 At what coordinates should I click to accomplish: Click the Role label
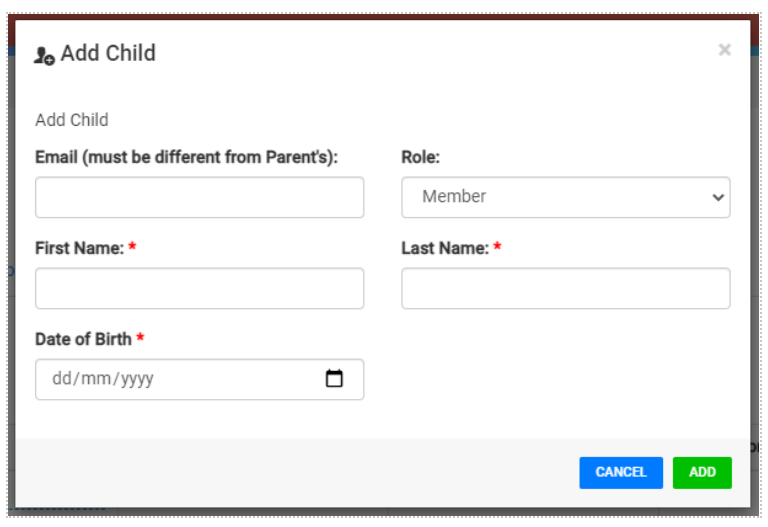point(421,157)
